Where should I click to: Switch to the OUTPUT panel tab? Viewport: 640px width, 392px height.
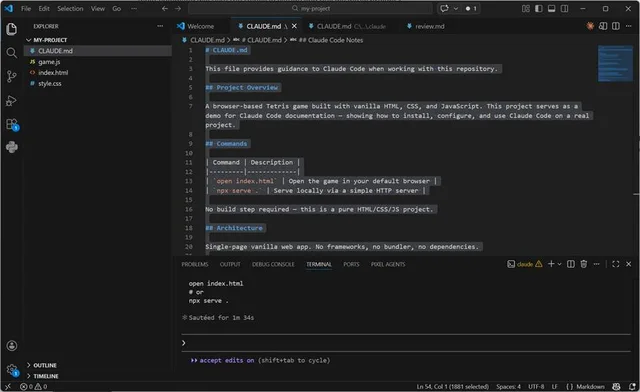[x=230, y=264]
